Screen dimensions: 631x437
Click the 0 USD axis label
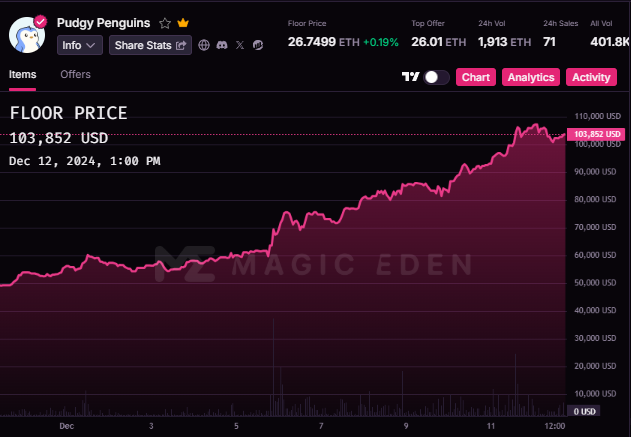[584, 411]
